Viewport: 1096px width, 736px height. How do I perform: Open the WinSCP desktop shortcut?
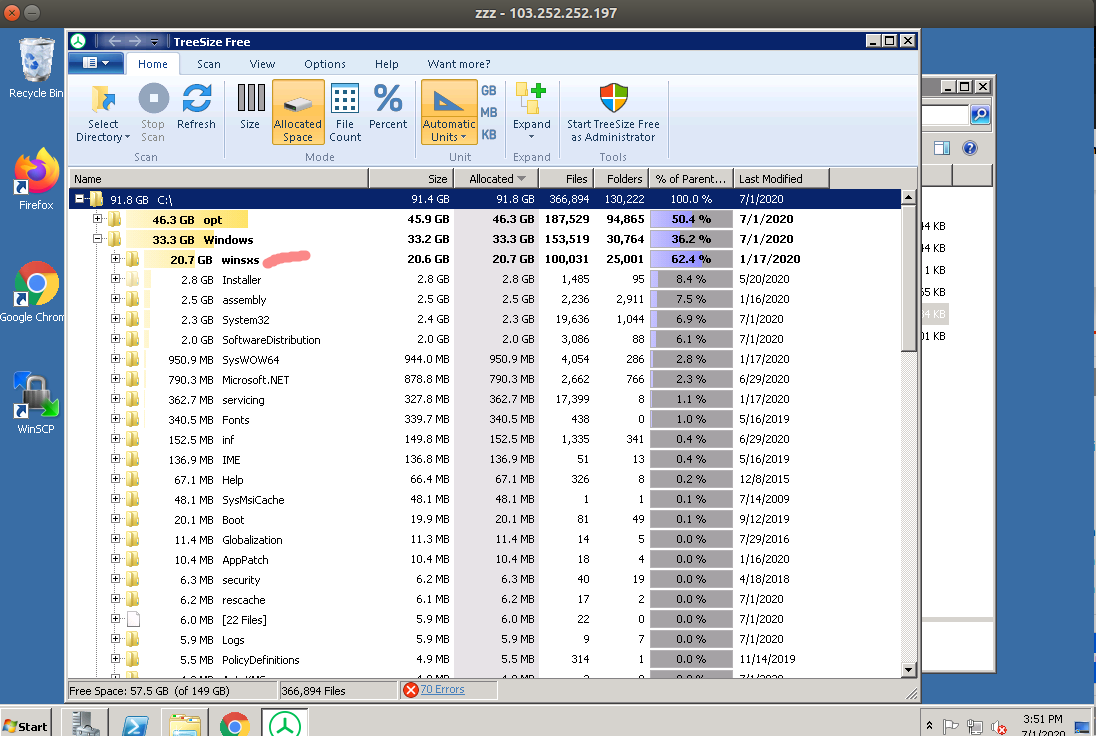coord(35,403)
